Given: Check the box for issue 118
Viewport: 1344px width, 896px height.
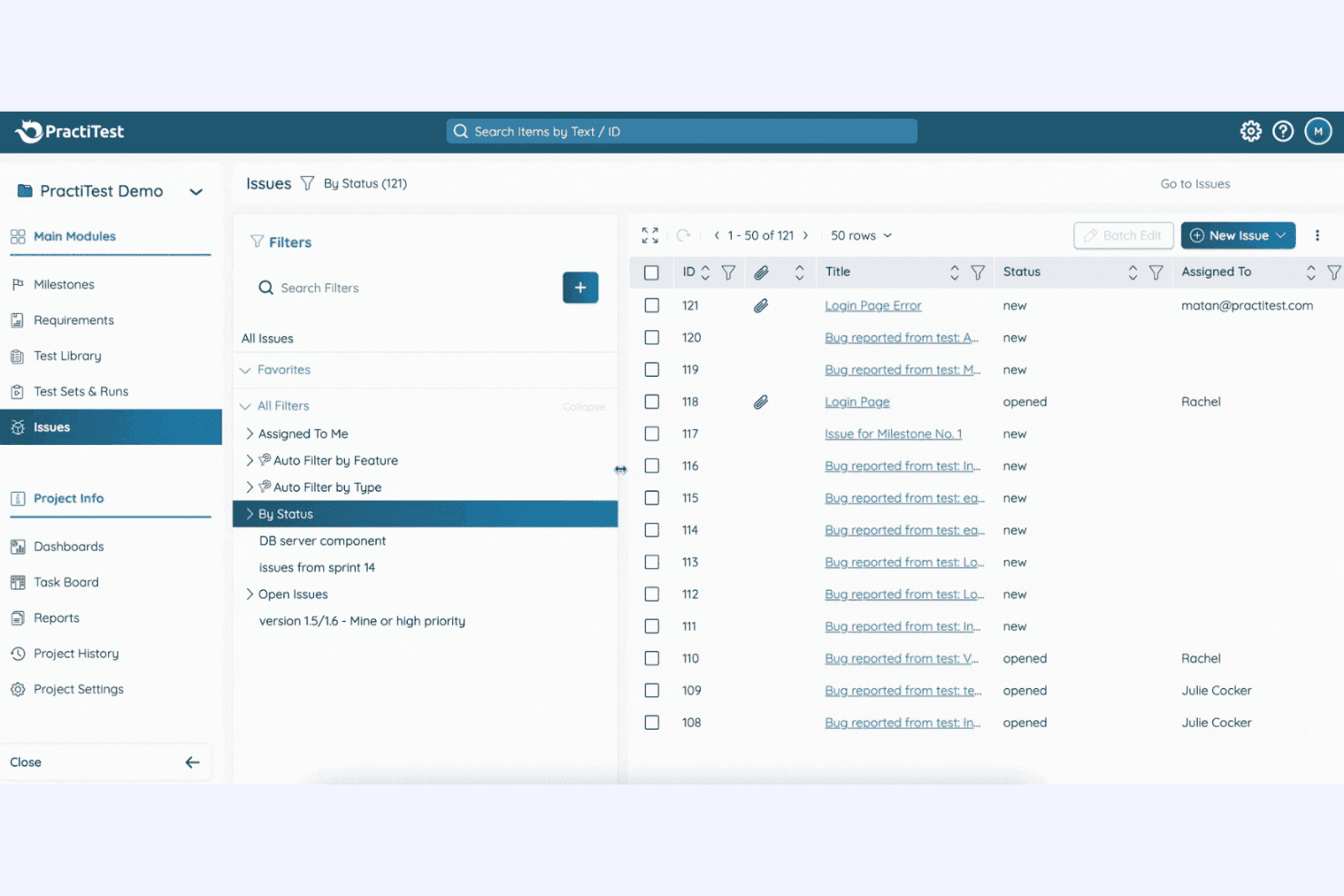Looking at the screenshot, I should point(651,401).
